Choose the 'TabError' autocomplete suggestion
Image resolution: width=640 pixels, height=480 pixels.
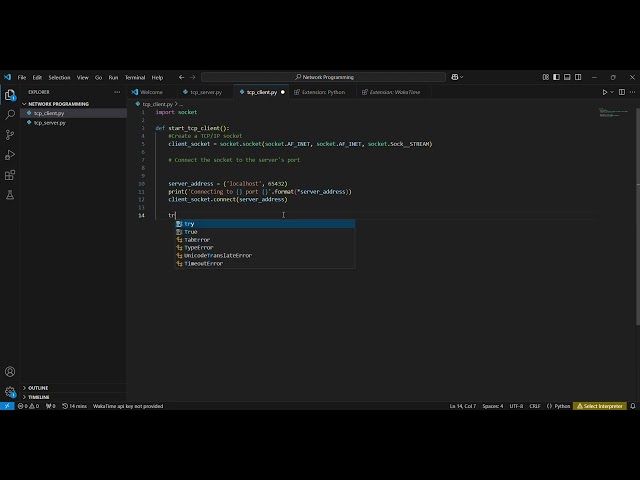(265, 240)
